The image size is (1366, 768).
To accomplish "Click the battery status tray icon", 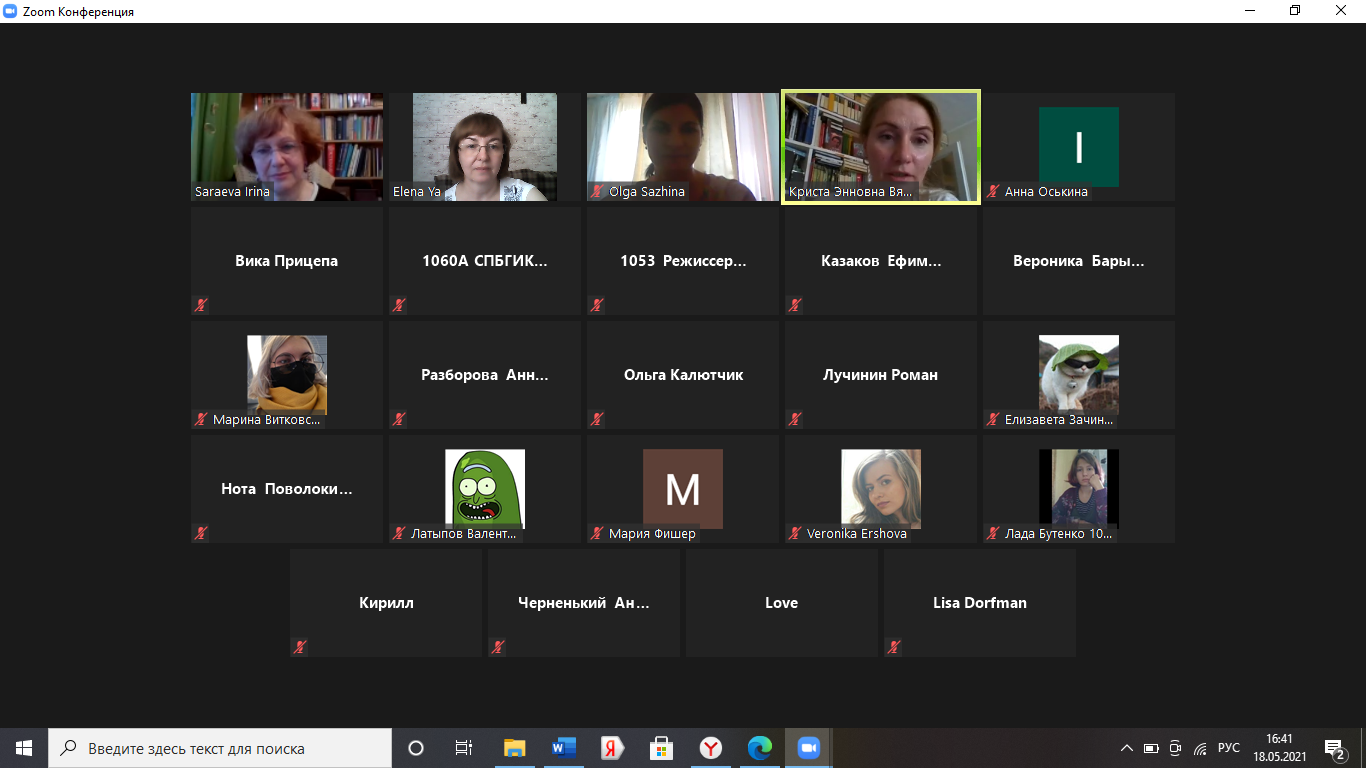I will (1151, 748).
